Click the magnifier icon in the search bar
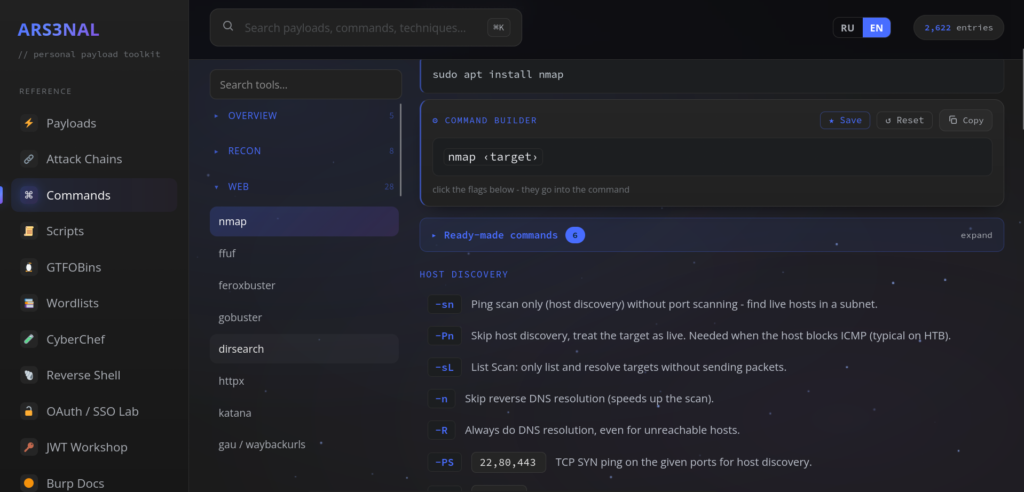 pos(228,27)
